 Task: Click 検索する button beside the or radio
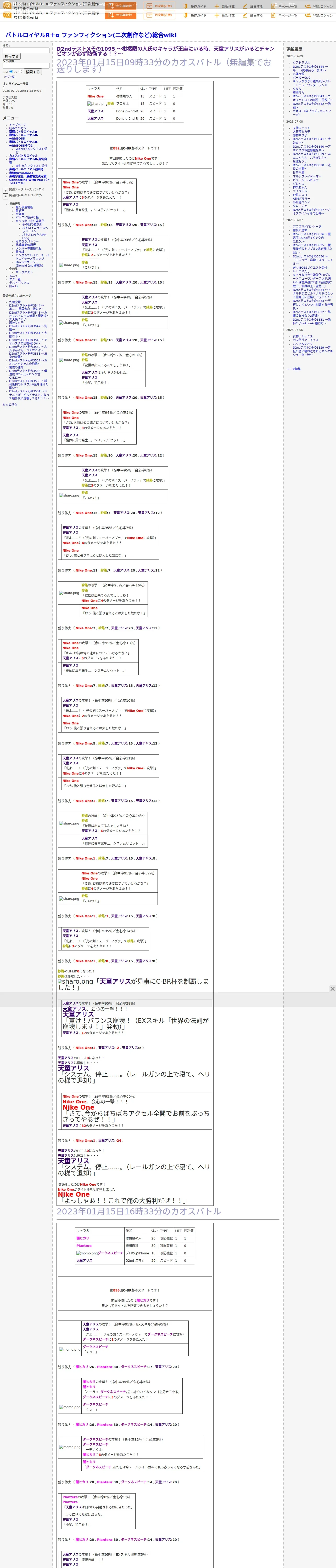click(x=32, y=72)
